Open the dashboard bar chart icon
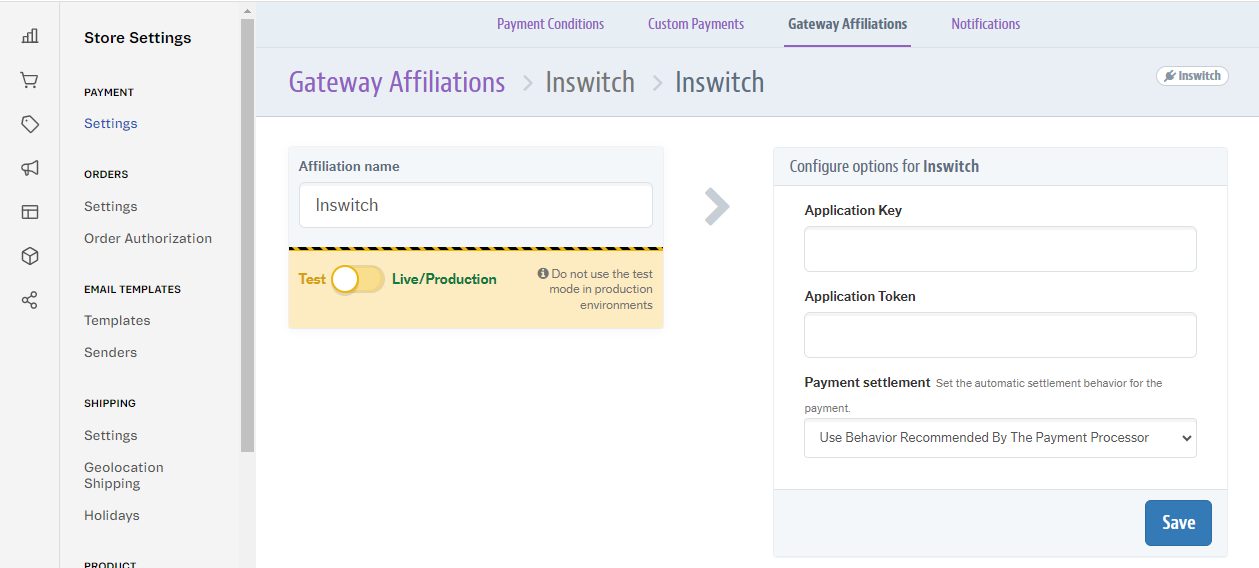Viewport: 1259px width, 568px height. click(30, 36)
